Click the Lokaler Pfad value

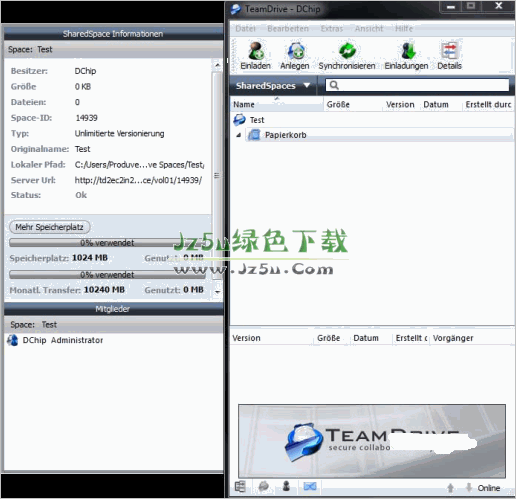[139, 165]
